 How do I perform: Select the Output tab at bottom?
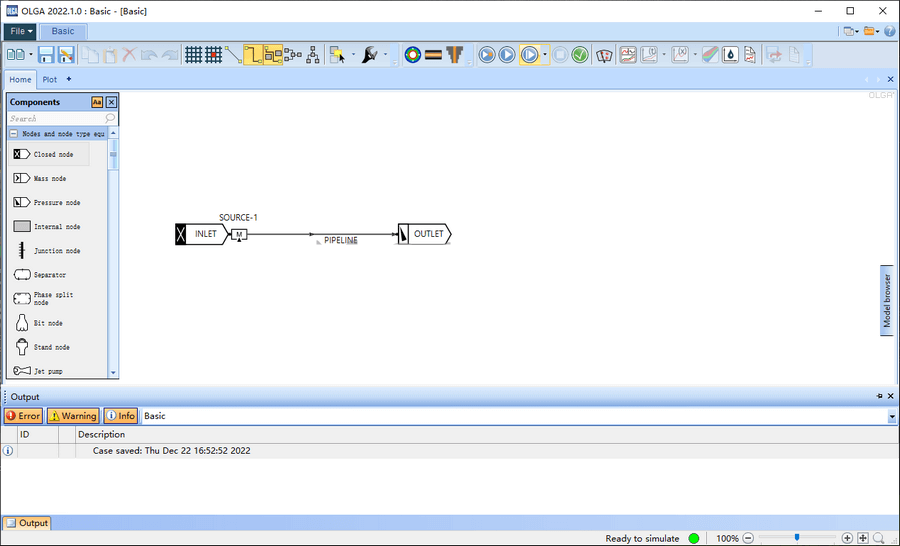(27, 523)
